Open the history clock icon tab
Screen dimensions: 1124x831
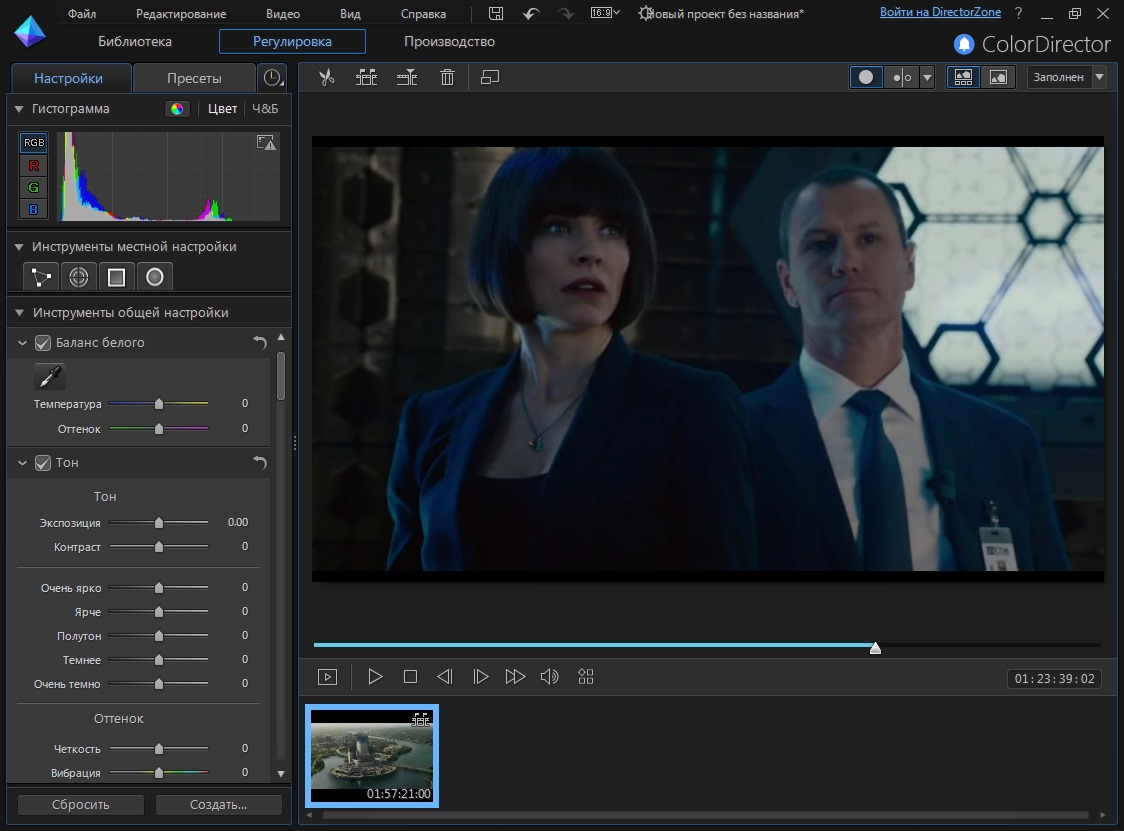coord(272,78)
